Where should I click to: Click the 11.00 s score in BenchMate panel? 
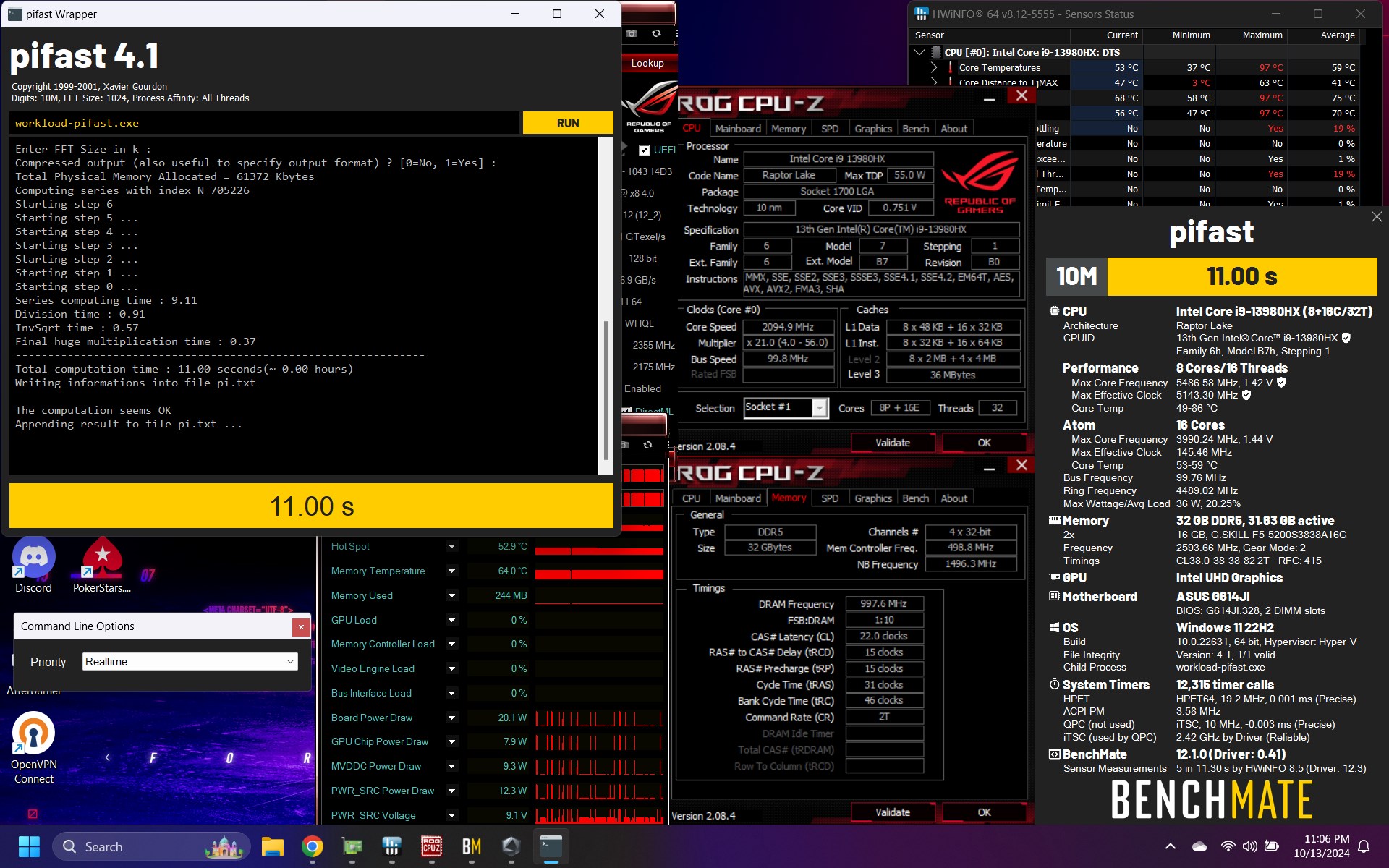click(x=1242, y=276)
